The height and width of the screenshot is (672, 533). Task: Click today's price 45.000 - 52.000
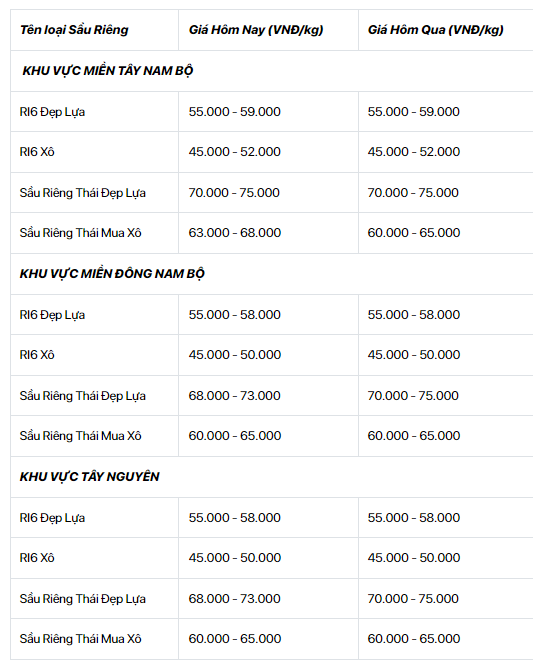coord(235,152)
